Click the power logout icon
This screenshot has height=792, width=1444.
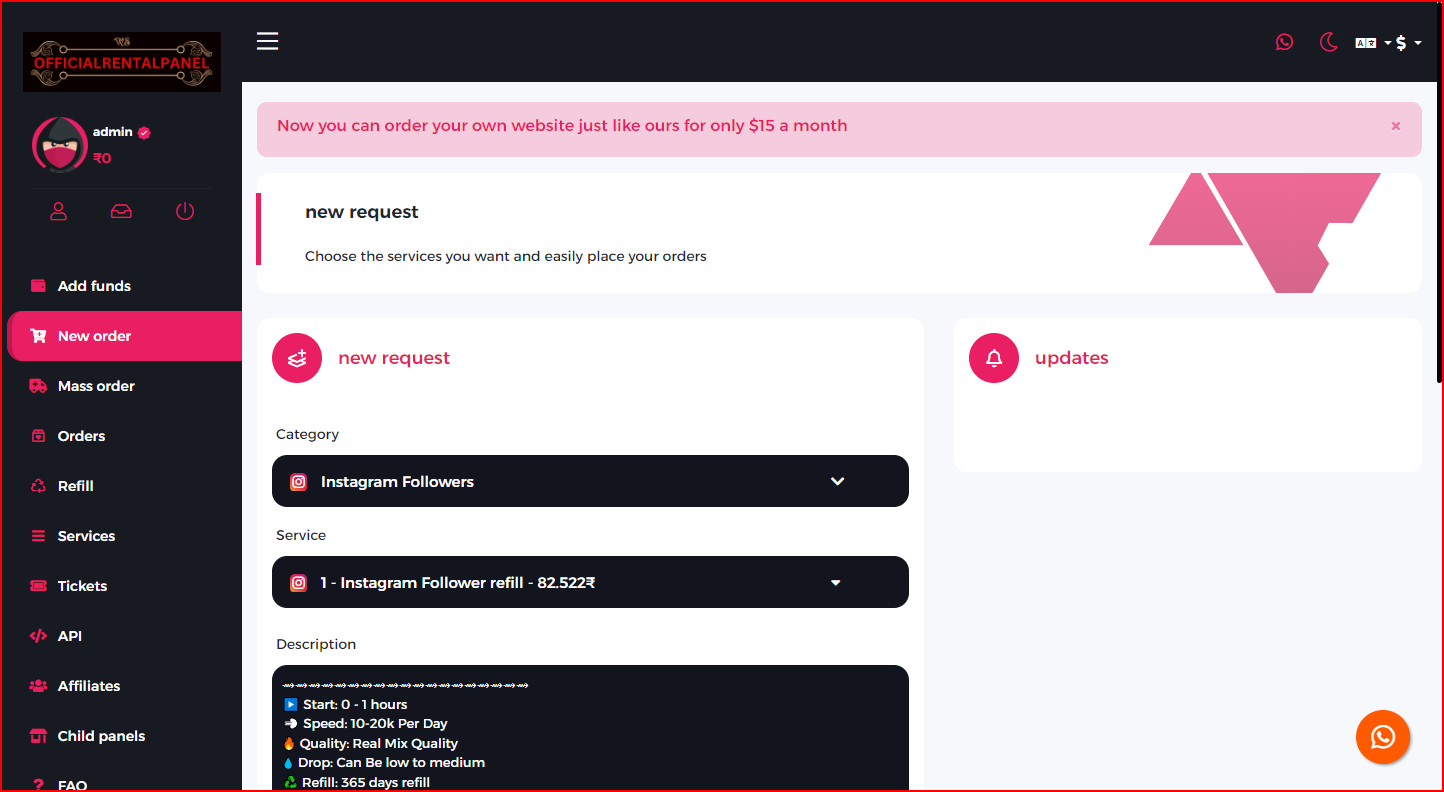tap(185, 211)
